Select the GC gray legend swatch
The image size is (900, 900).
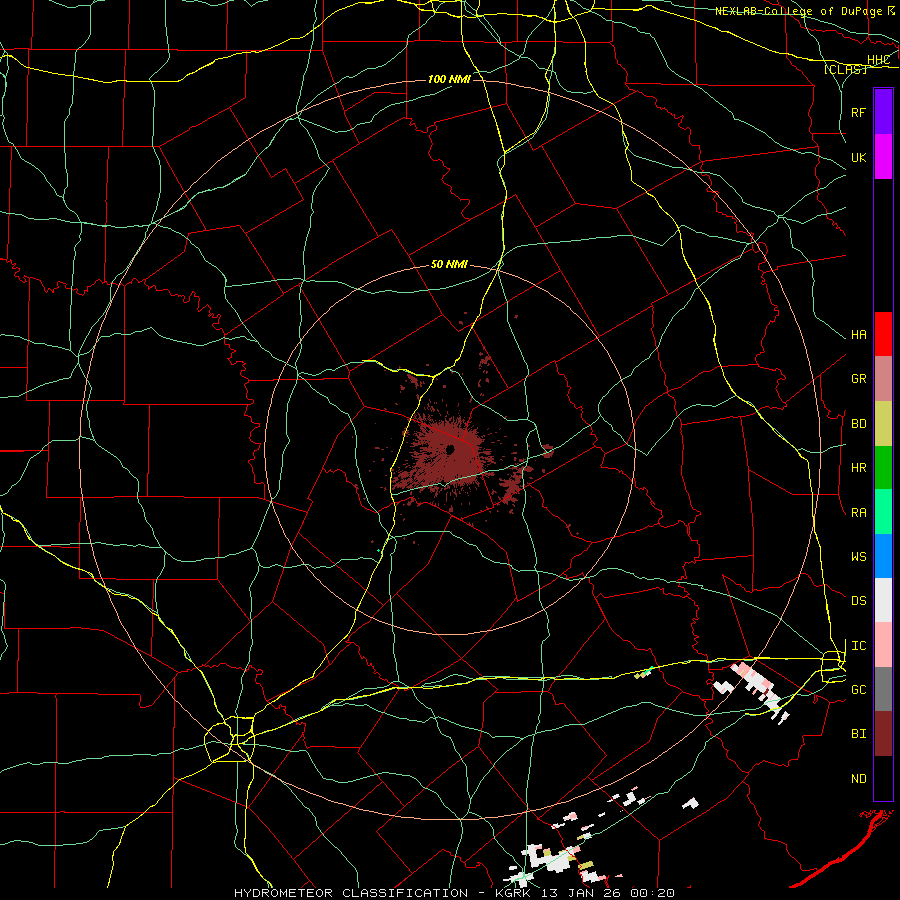(x=883, y=689)
